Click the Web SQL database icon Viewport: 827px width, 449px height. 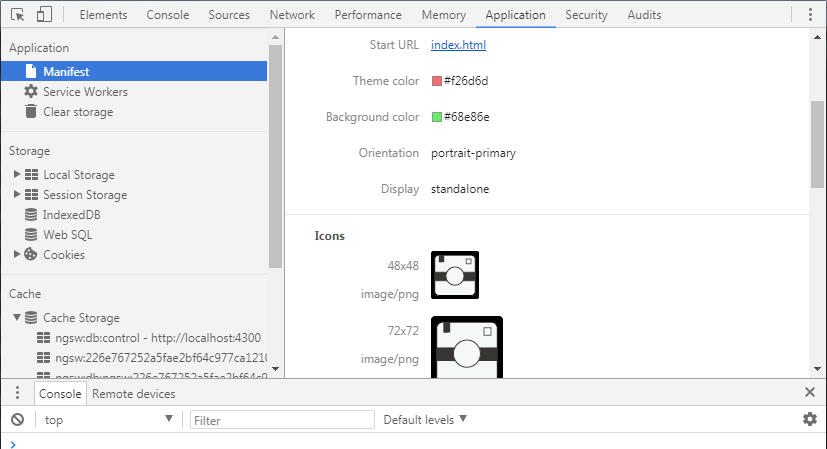coord(31,235)
